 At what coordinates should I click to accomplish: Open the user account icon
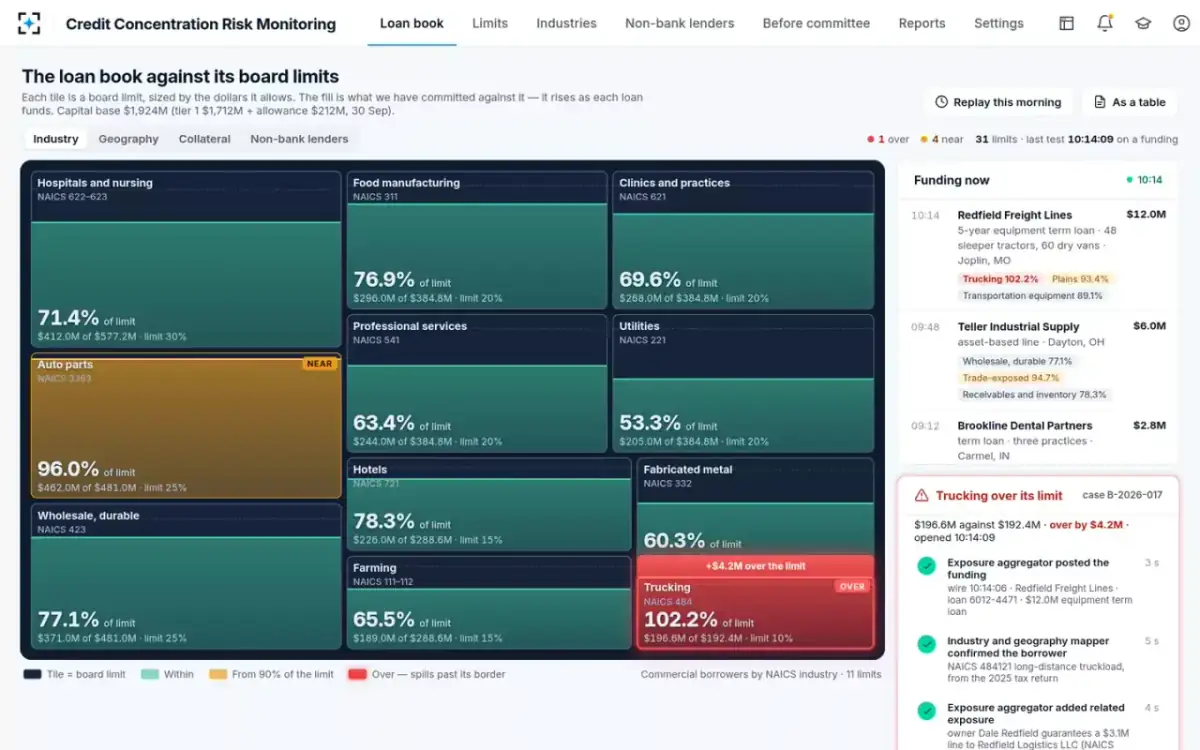tap(1181, 23)
